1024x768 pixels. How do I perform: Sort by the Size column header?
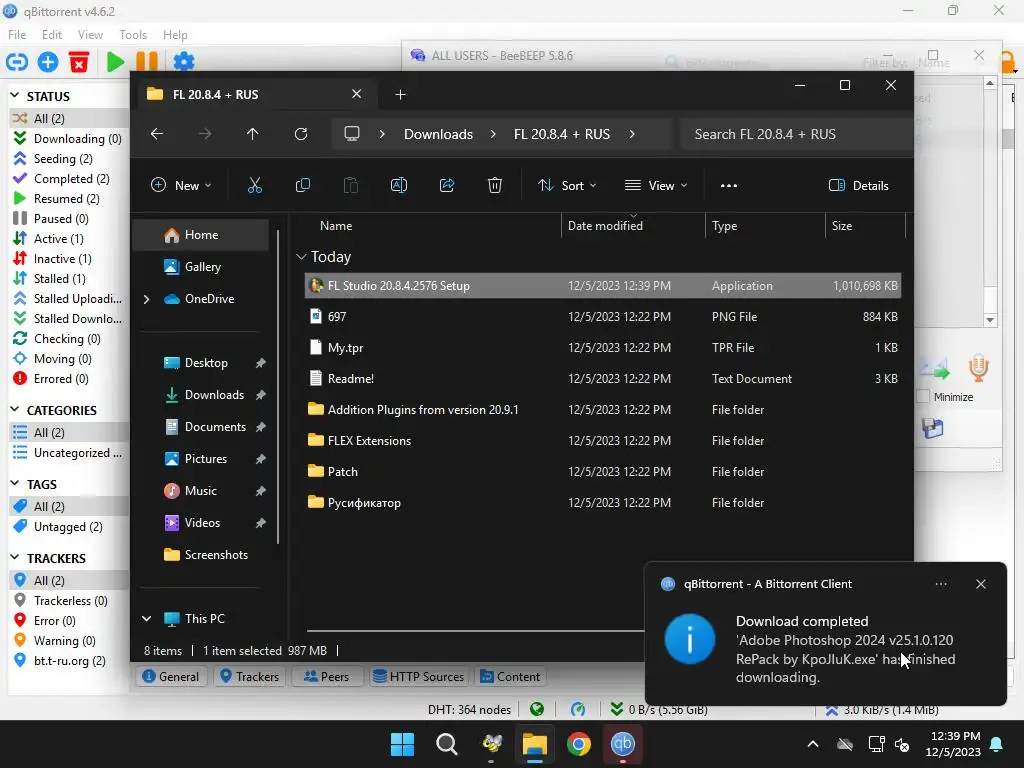point(865,226)
